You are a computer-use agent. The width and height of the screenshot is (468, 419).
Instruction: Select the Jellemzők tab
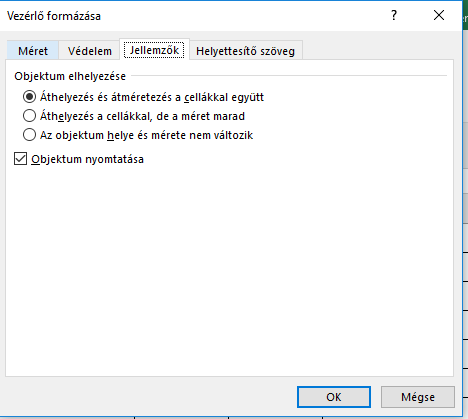pyautogui.click(x=154, y=50)
